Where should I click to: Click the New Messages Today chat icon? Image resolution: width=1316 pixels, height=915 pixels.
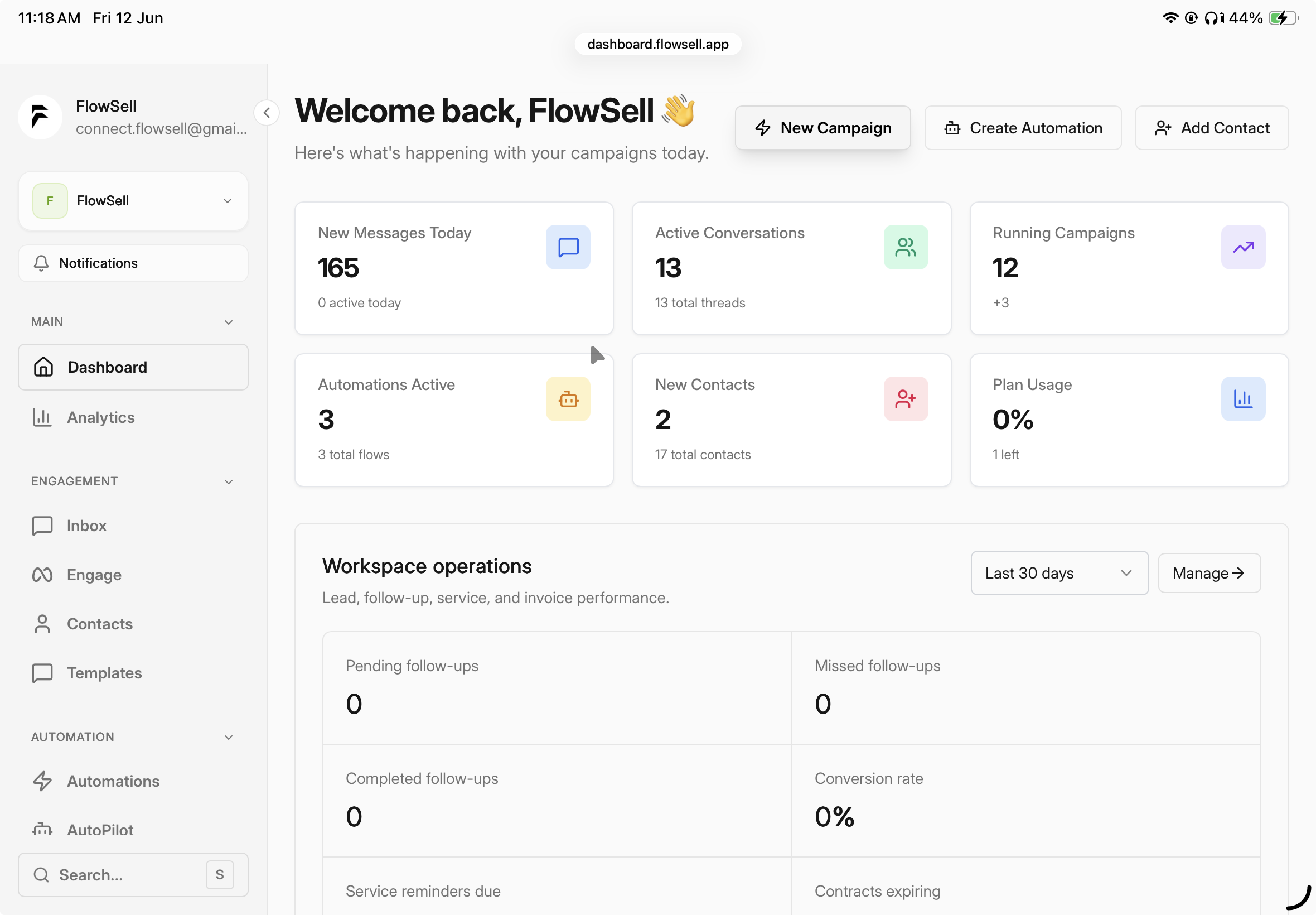568,247
